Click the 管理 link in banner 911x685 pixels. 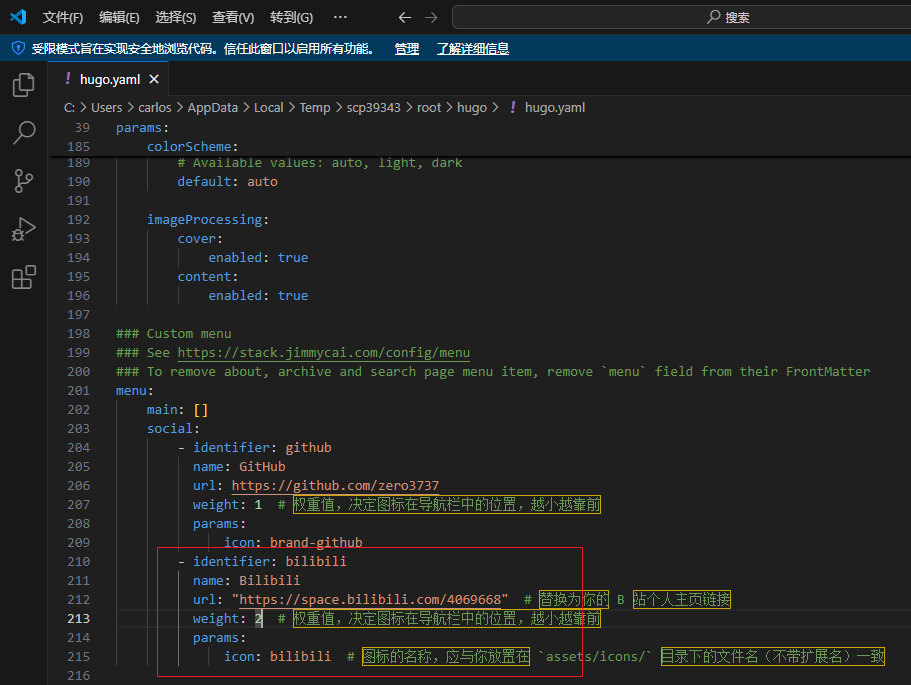[406, 48]
